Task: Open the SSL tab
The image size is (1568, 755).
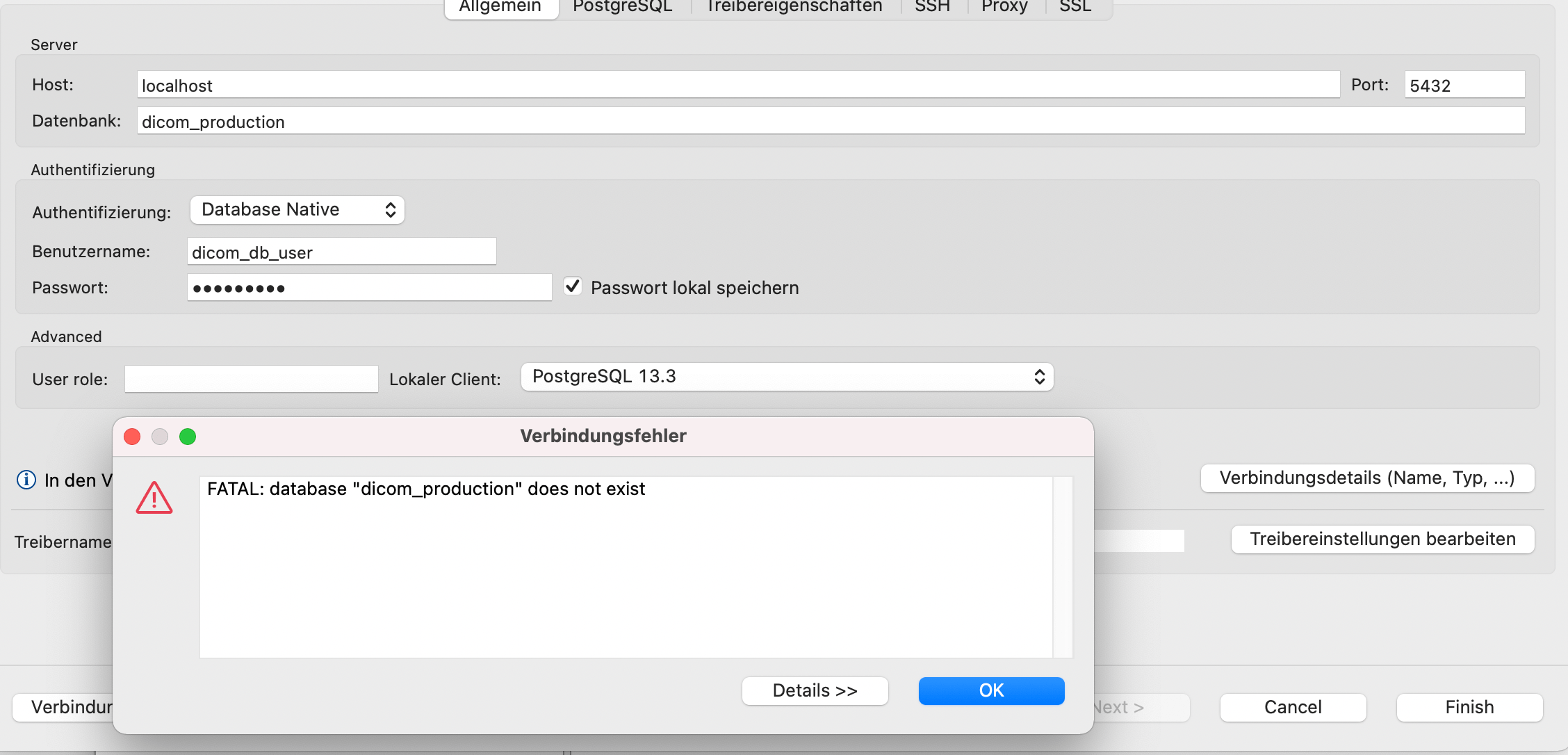Action: (1075, 7)
